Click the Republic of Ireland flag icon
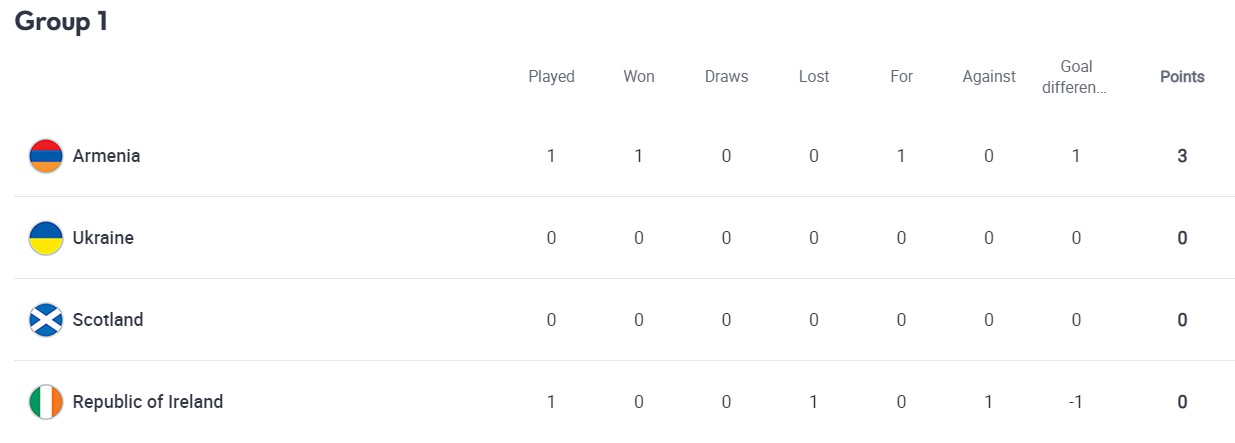The width and height of the screenshot is (1235, 443). point(46,402)
